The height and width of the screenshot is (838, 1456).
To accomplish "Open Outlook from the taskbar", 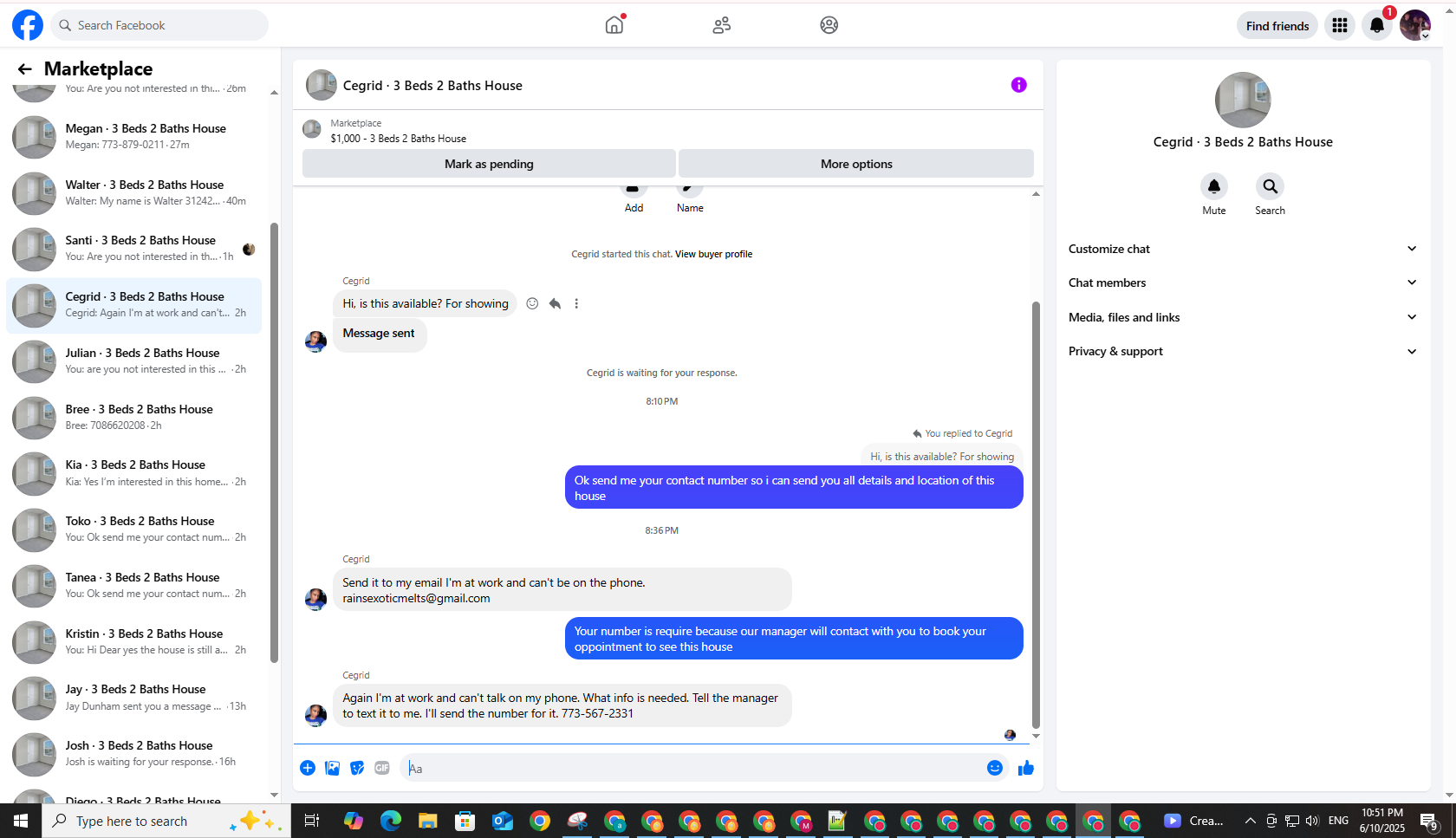I will 503,821.
